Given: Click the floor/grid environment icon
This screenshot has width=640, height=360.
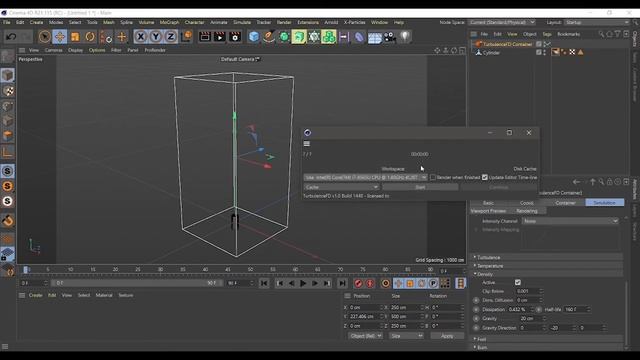Looking at the screenshot, I should (x=375, y=38).
